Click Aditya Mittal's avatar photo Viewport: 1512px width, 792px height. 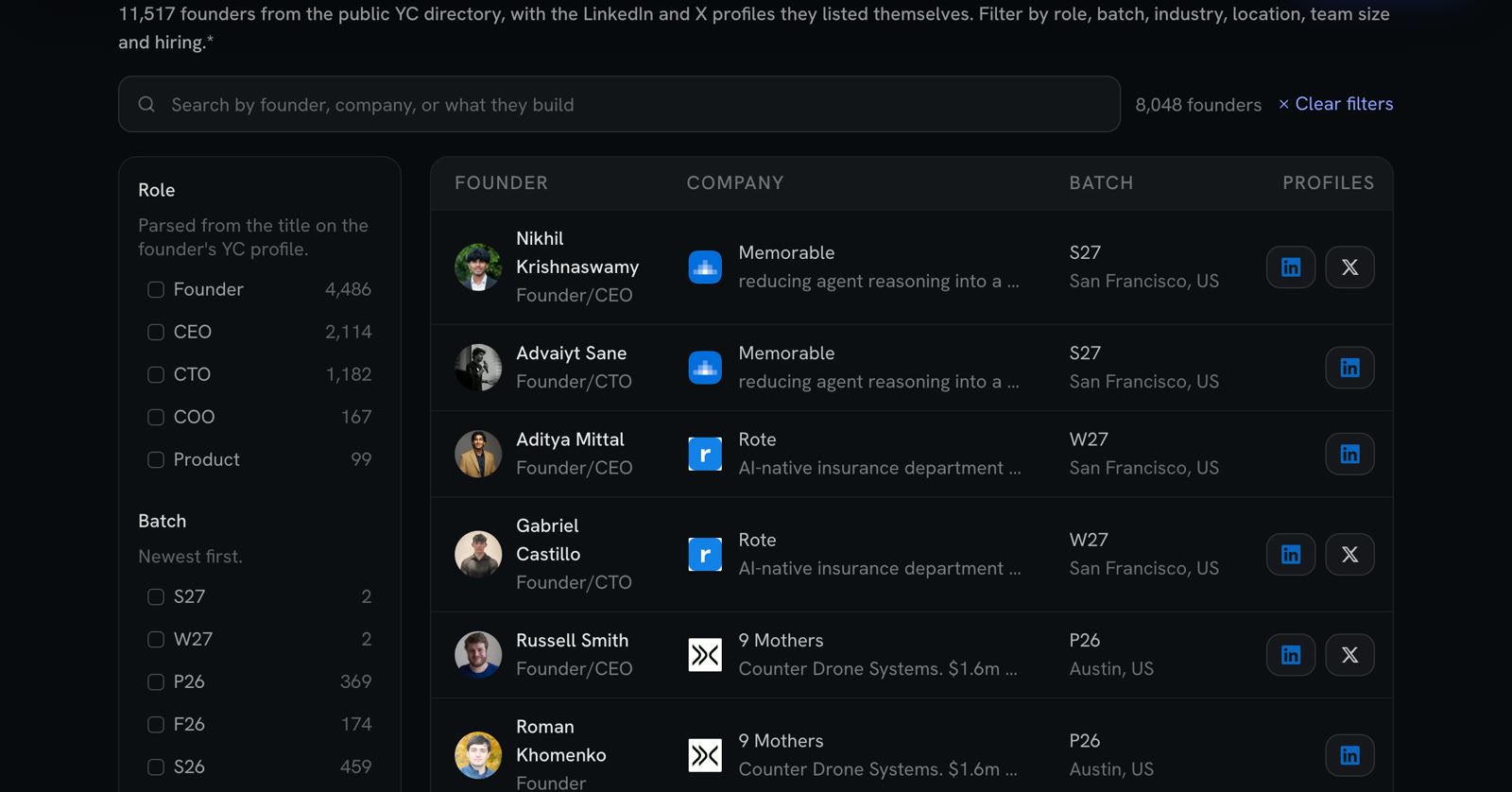[x=478, y=455]
